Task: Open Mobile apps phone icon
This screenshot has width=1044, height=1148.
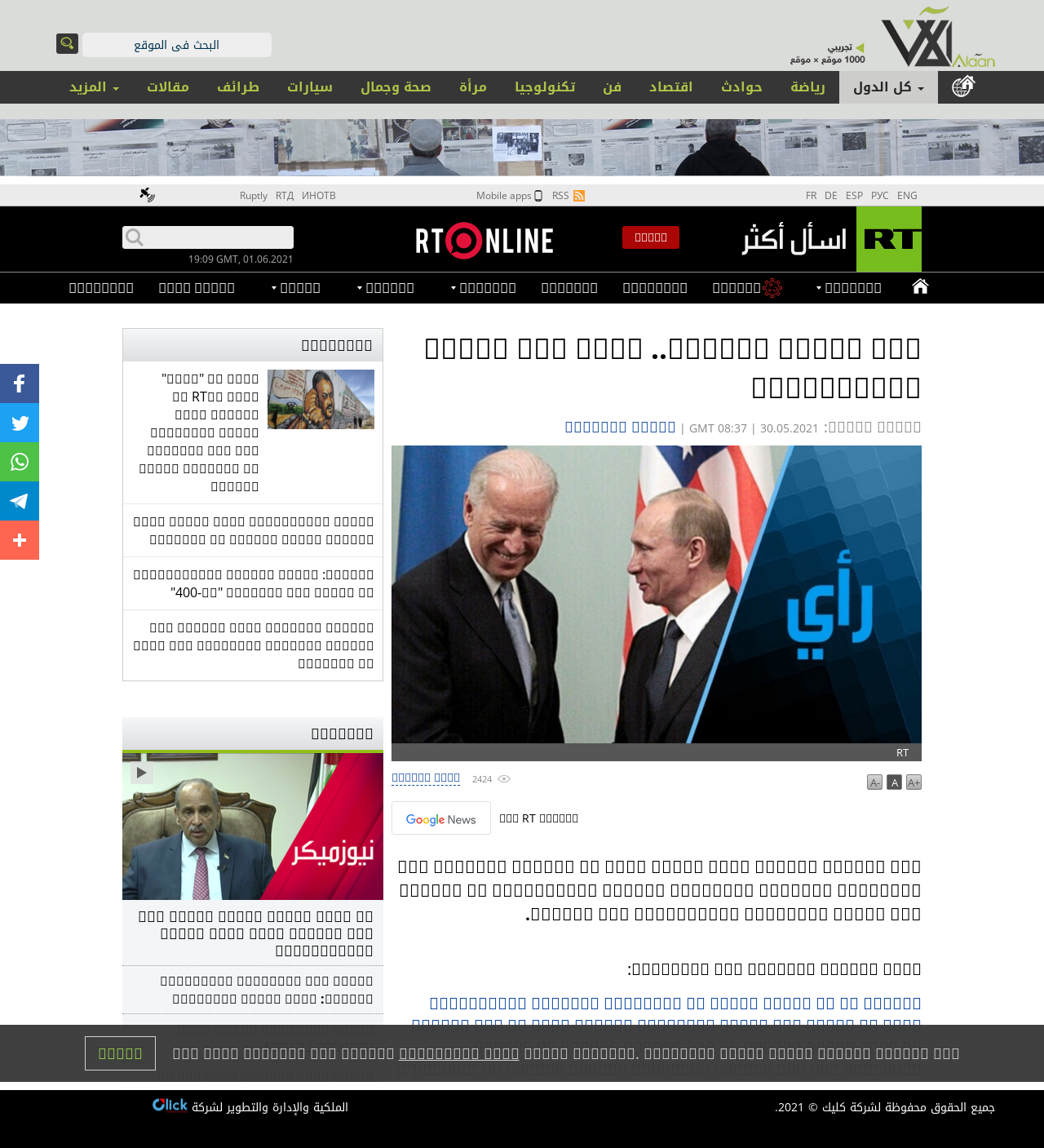Action: click(x=538, y=196)
